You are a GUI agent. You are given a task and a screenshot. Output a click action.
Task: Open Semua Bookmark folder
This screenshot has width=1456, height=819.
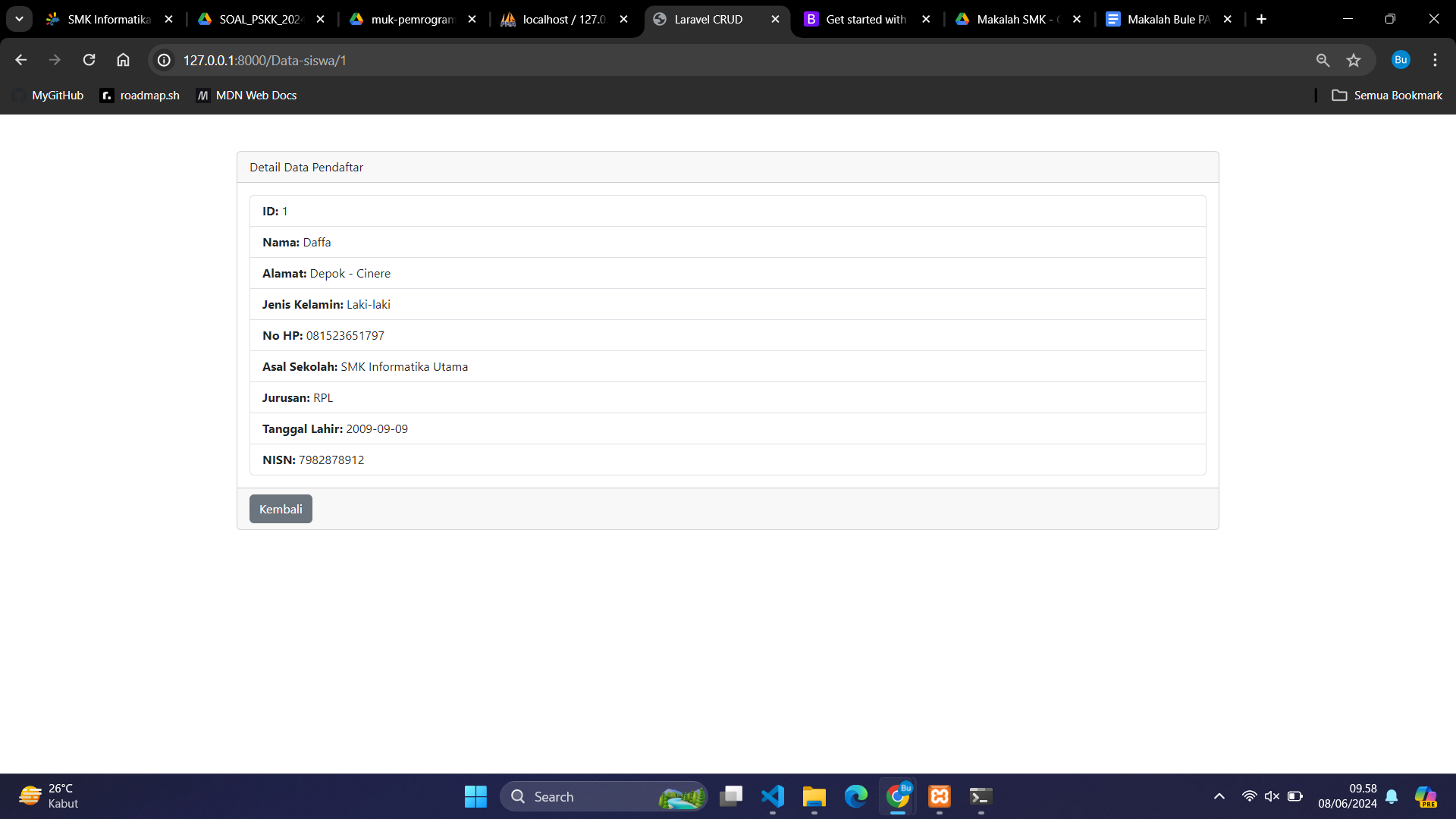click(1387, 96)
